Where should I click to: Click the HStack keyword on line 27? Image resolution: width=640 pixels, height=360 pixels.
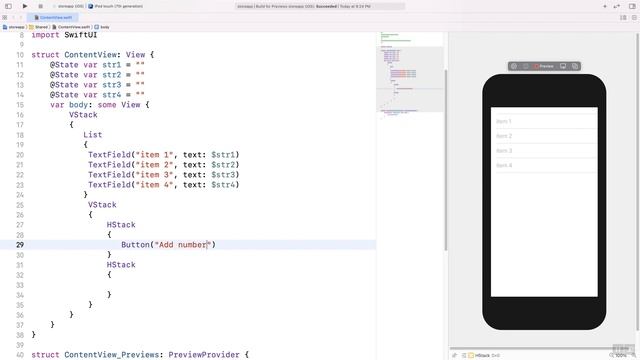coord(121,225)
